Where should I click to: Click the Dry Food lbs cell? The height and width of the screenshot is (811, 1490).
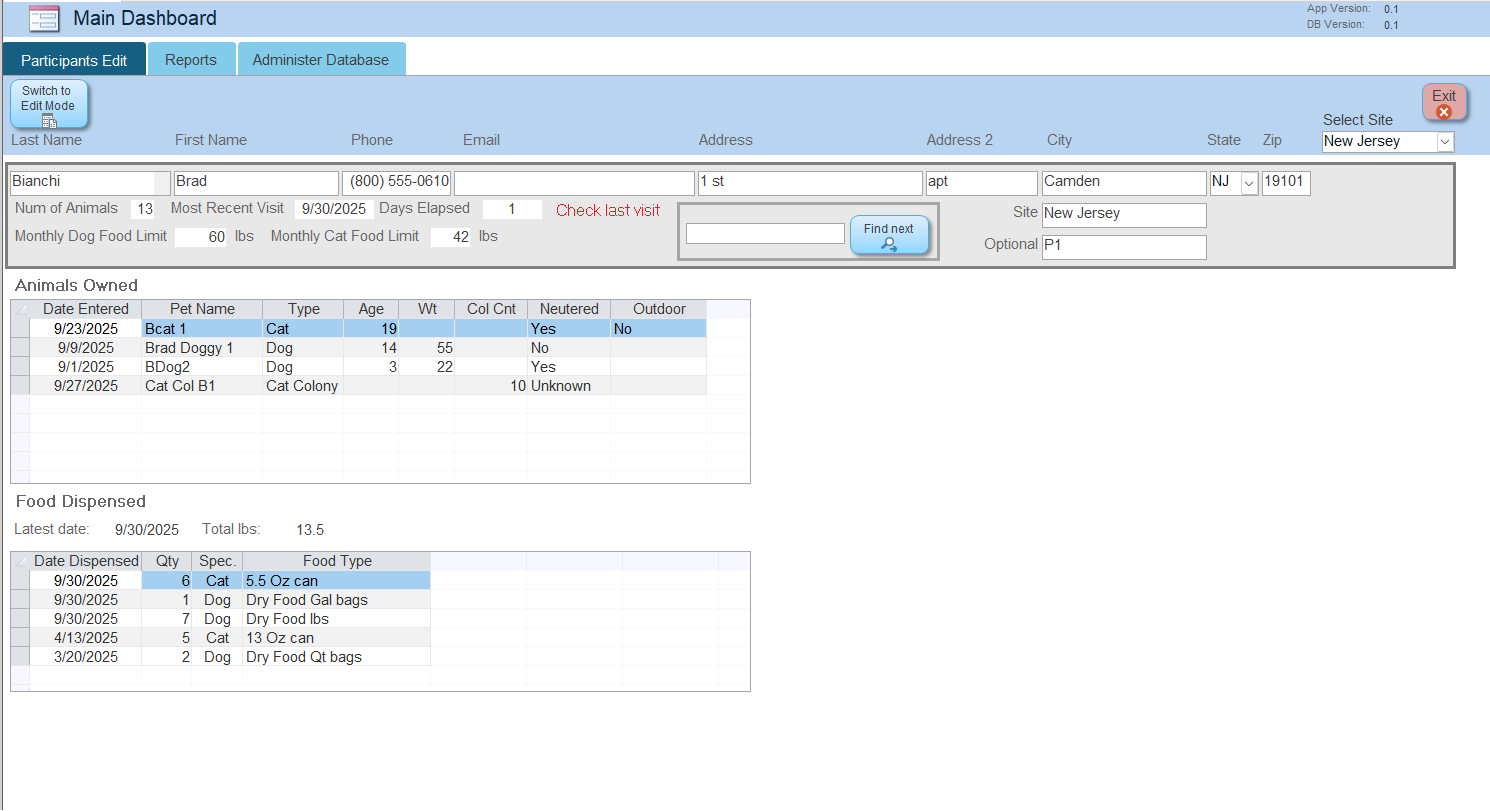pos(337,619)
